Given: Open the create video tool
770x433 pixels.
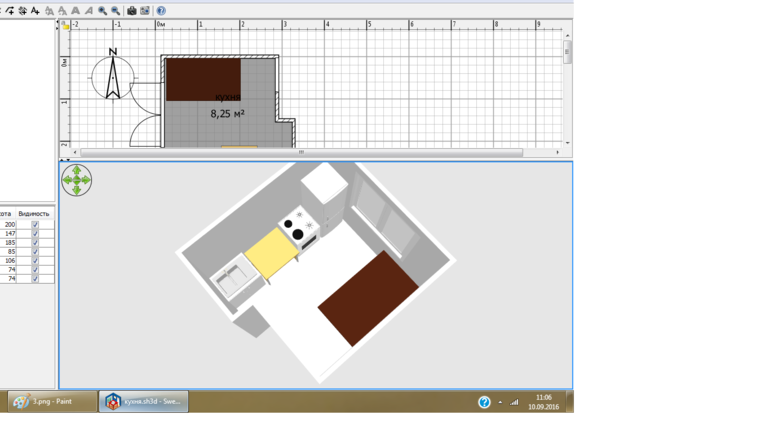Looking at the screenshot, I should click(144, 11).
